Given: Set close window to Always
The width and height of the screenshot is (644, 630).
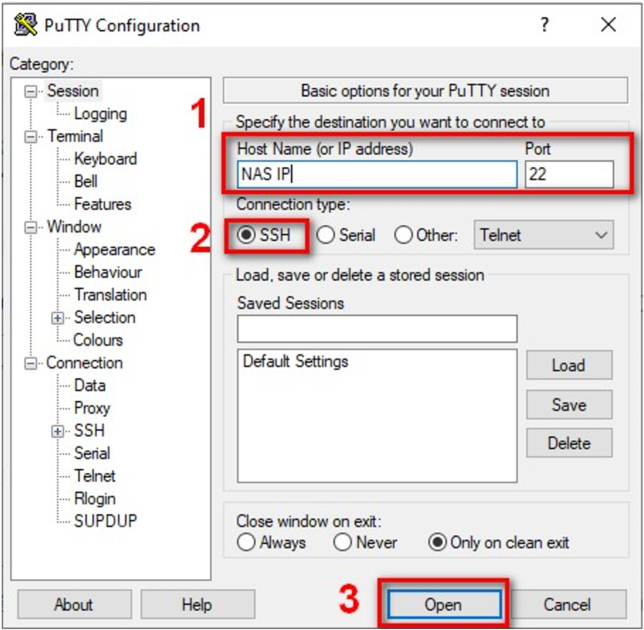Looking at the screenshot, I should click(x=247, y=542).
